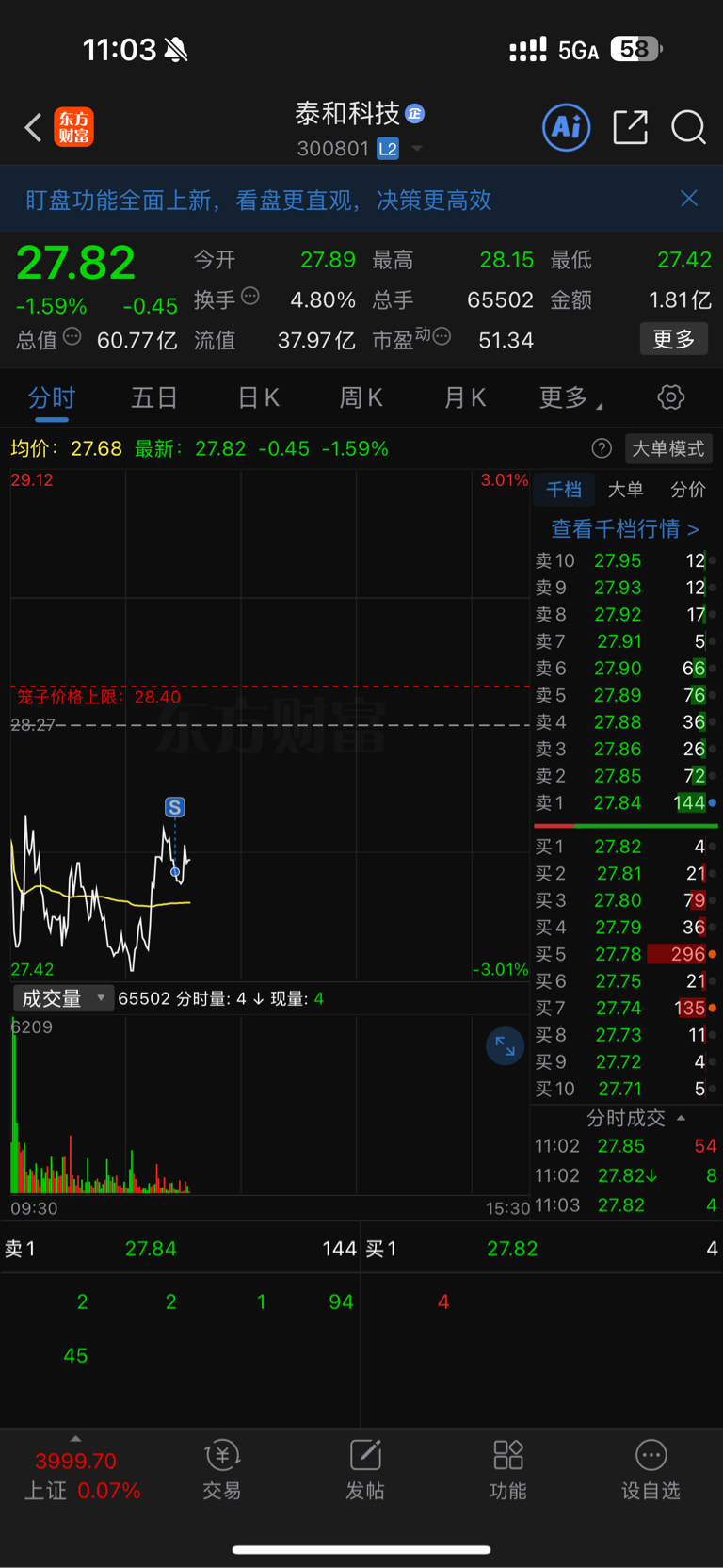Tap the L2 level badge

[387, 149]
